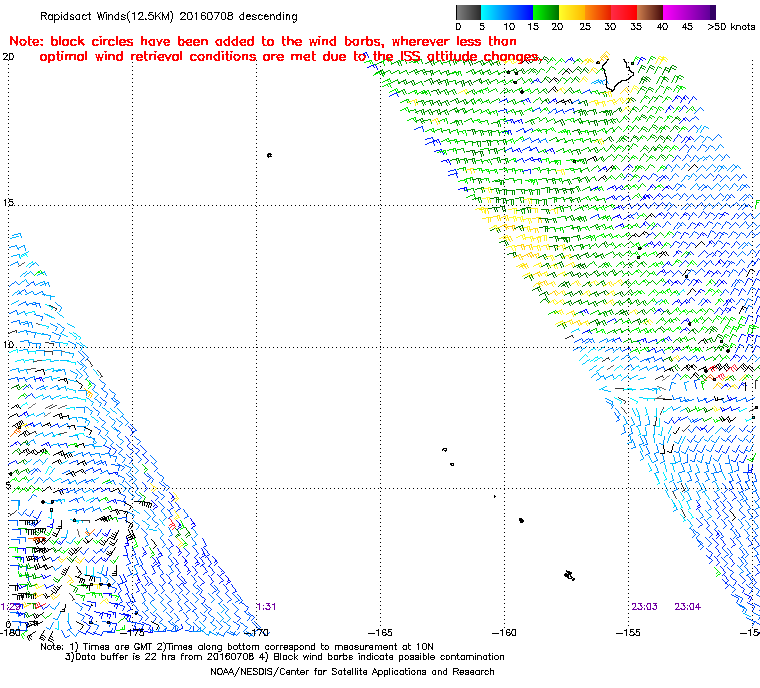Click the "45" label under the color bar
Screen dimensions: 760x688
click(687, 27)
